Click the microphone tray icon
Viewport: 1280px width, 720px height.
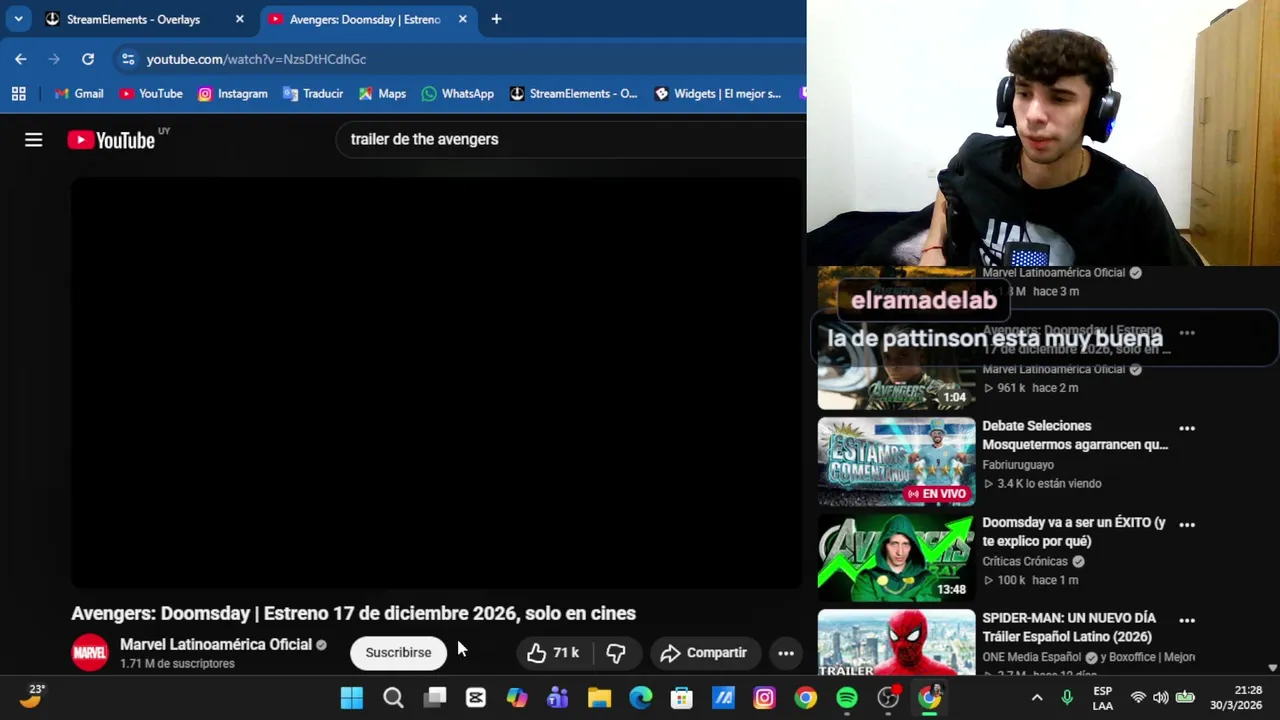(x=1067, y=698)
